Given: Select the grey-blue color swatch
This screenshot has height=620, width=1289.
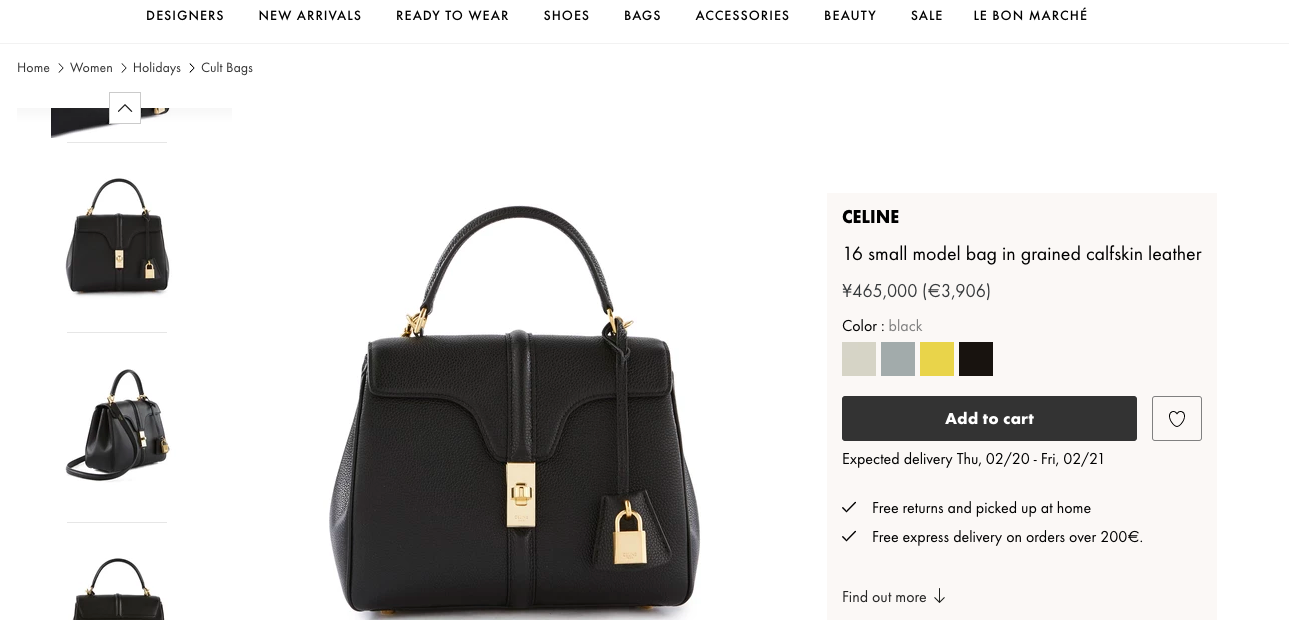Looking at the screenshot, I should tap(898, 359).
